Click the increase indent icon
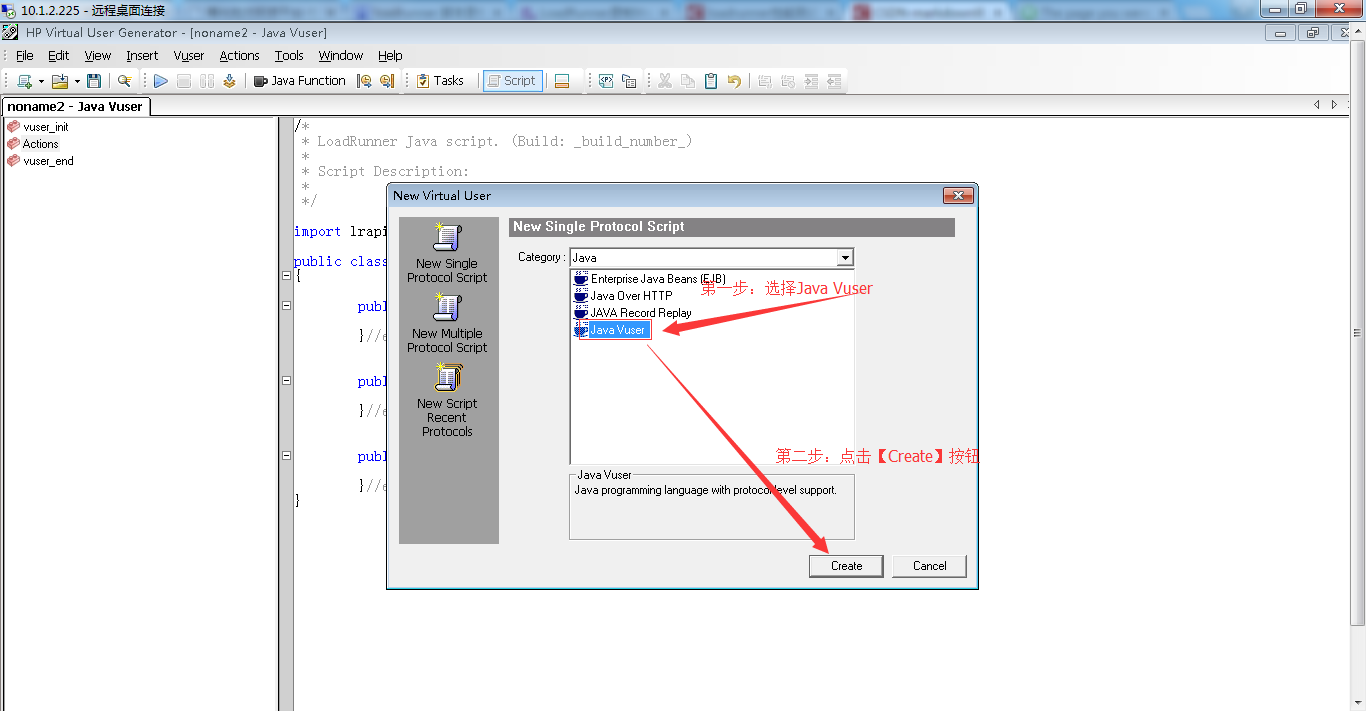 pos(811,81)
